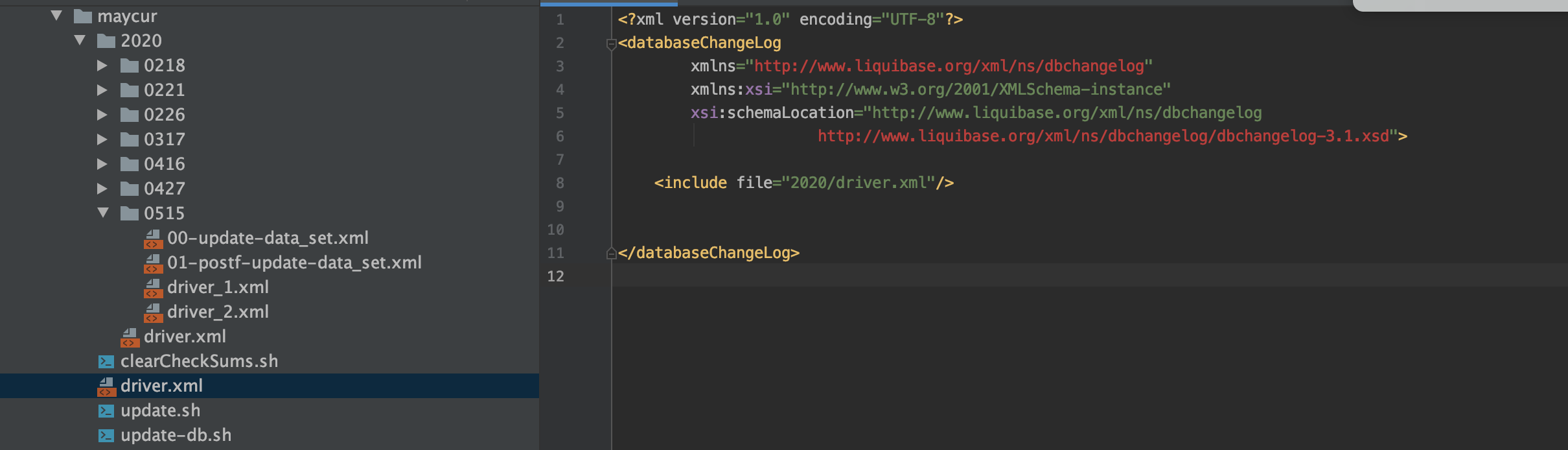The height and width of the screenshot is (450, 1568).
Task: Fold closing databaseChangeLog tag gutter marker
Action: click(611, 253)
